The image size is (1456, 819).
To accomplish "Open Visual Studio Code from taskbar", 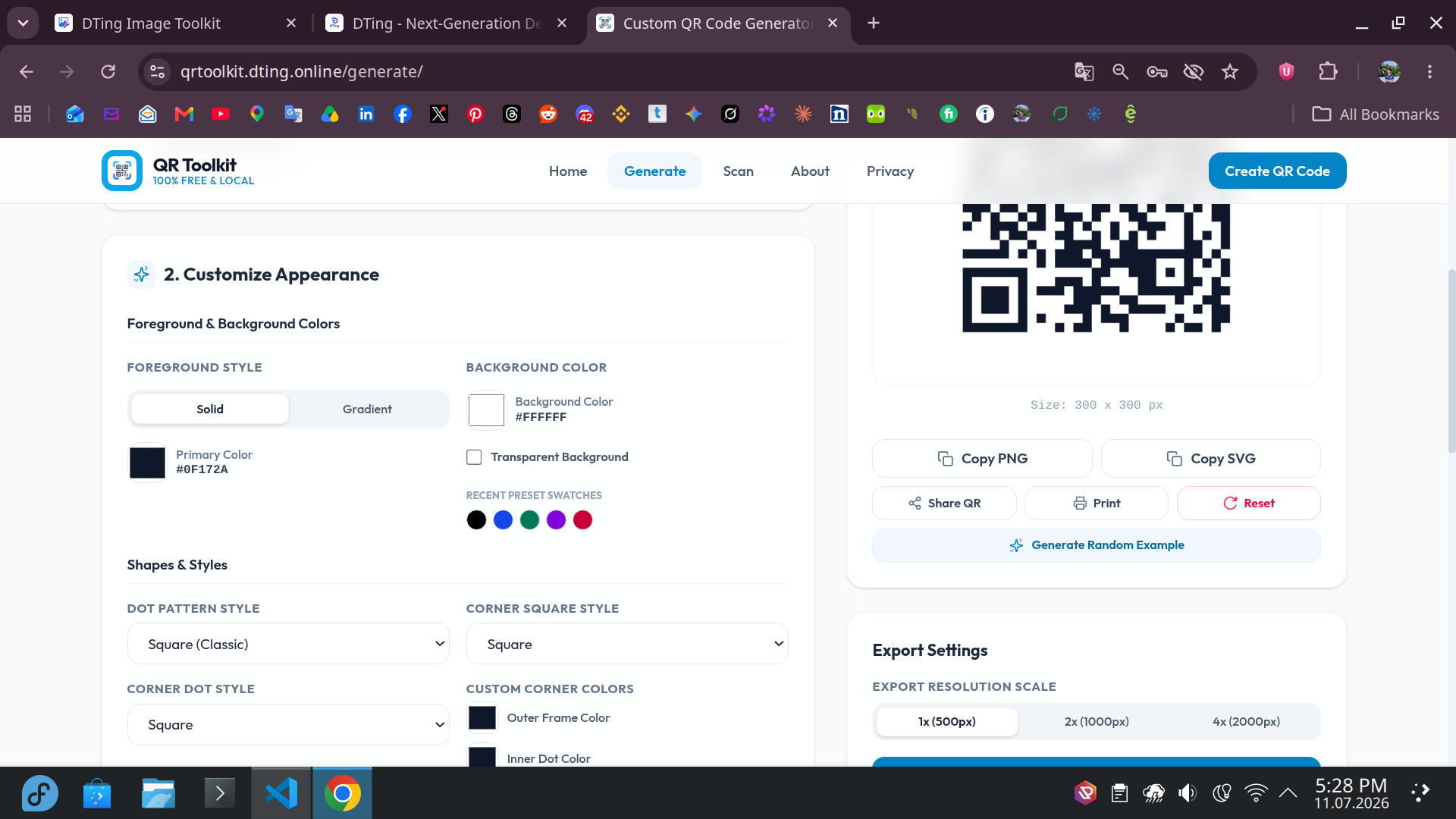I will (x=281, y=793).
